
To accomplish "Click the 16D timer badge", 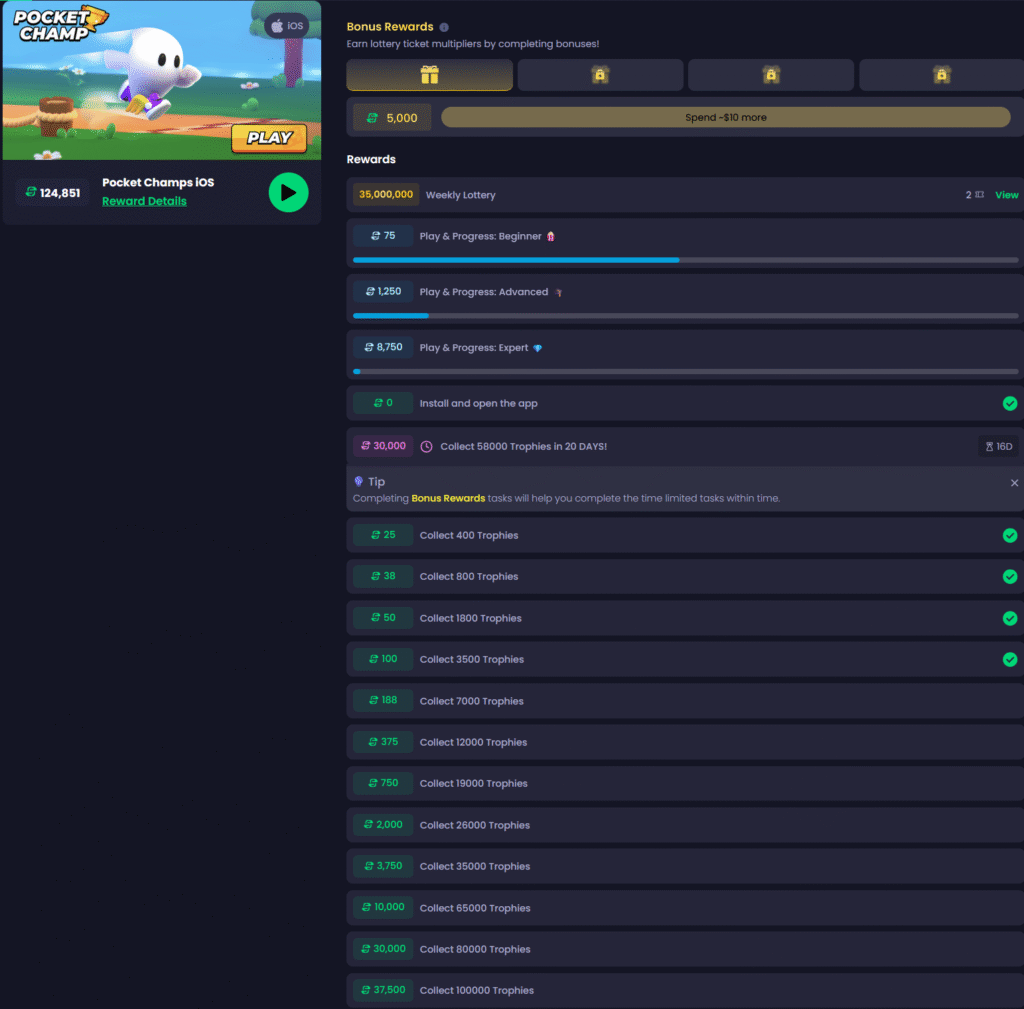I will tap(999, 447).
